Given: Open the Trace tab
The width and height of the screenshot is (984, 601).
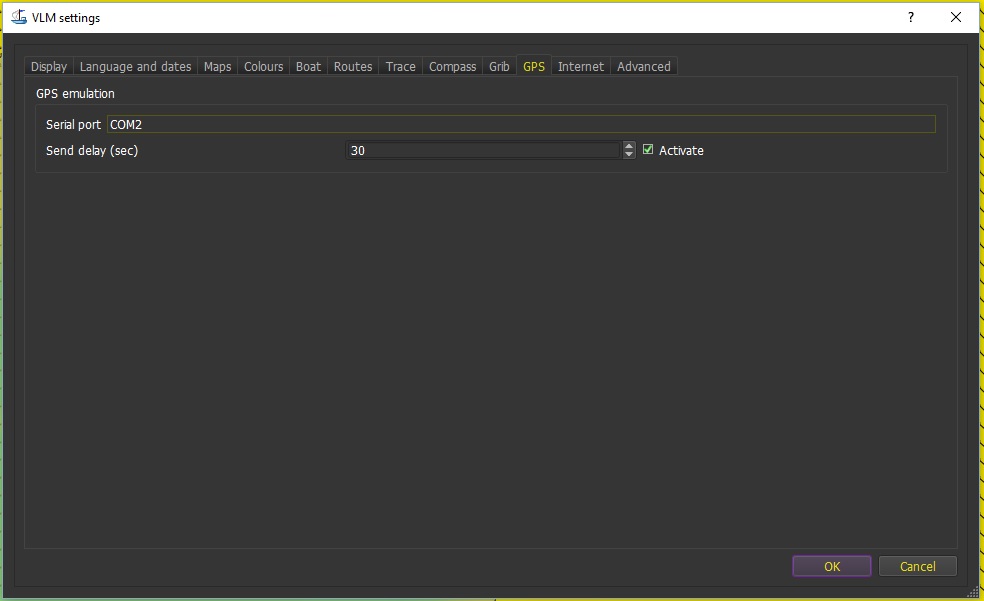Looking at the screenshot, I should 400,66.
